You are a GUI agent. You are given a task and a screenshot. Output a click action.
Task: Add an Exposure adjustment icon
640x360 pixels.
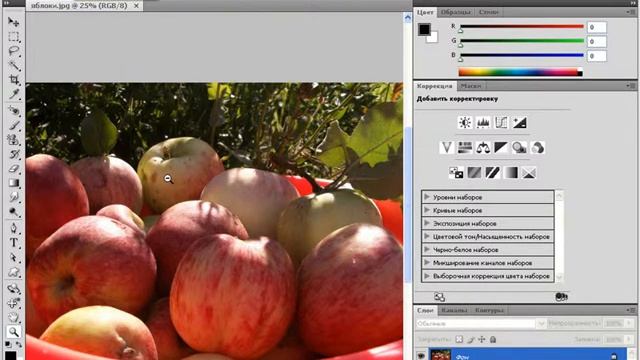(519, 122)
